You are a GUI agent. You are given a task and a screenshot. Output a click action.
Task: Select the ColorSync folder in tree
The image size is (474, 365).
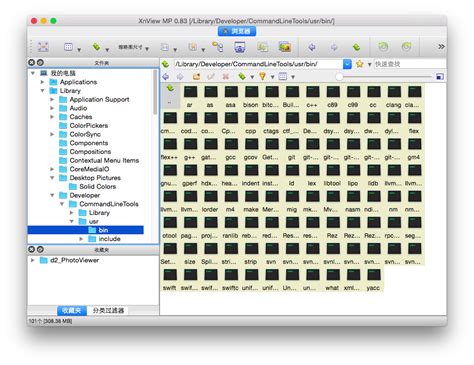pos(85,134)
